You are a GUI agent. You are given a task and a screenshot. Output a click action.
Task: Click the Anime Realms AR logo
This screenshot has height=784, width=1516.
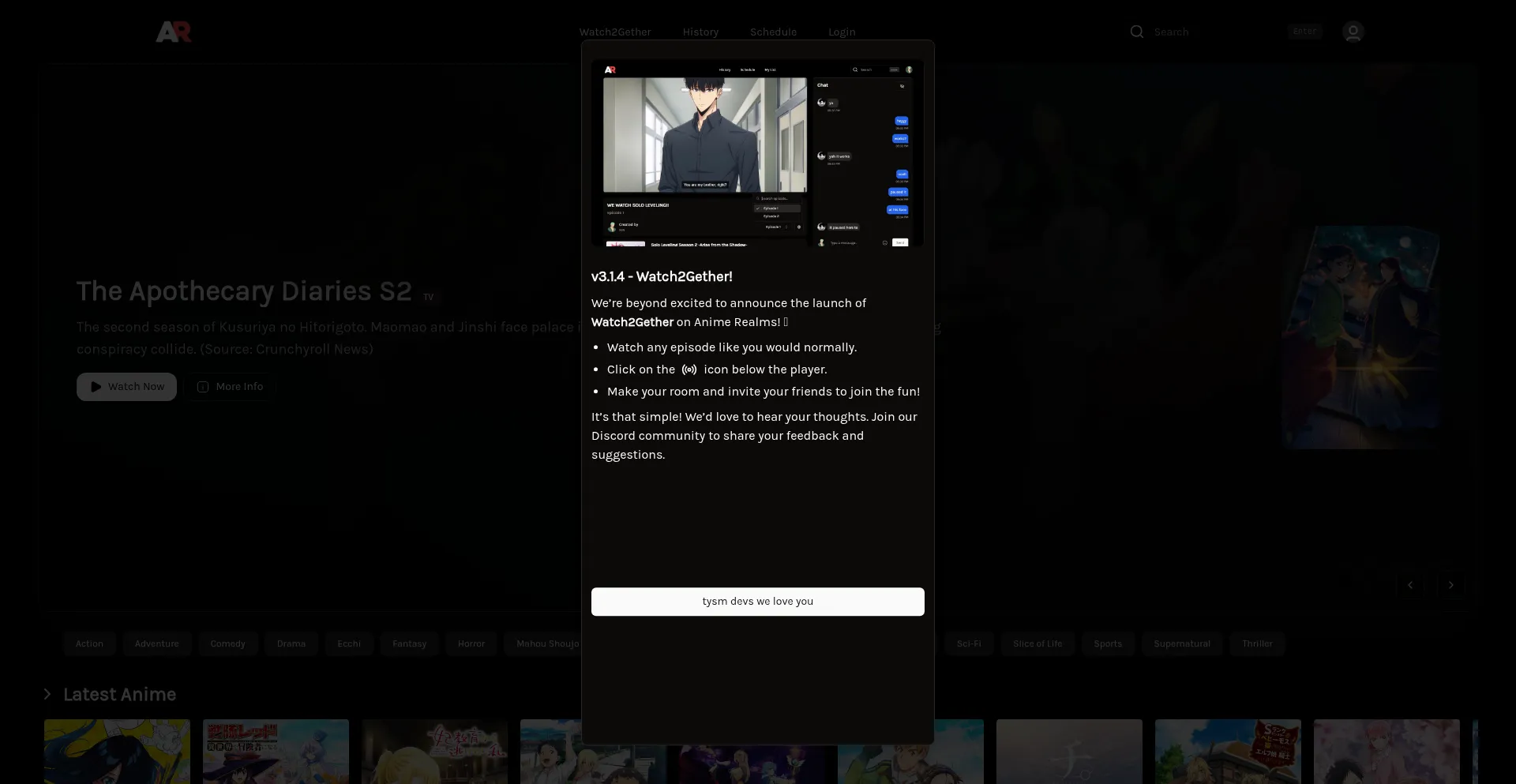coord(174,32)
